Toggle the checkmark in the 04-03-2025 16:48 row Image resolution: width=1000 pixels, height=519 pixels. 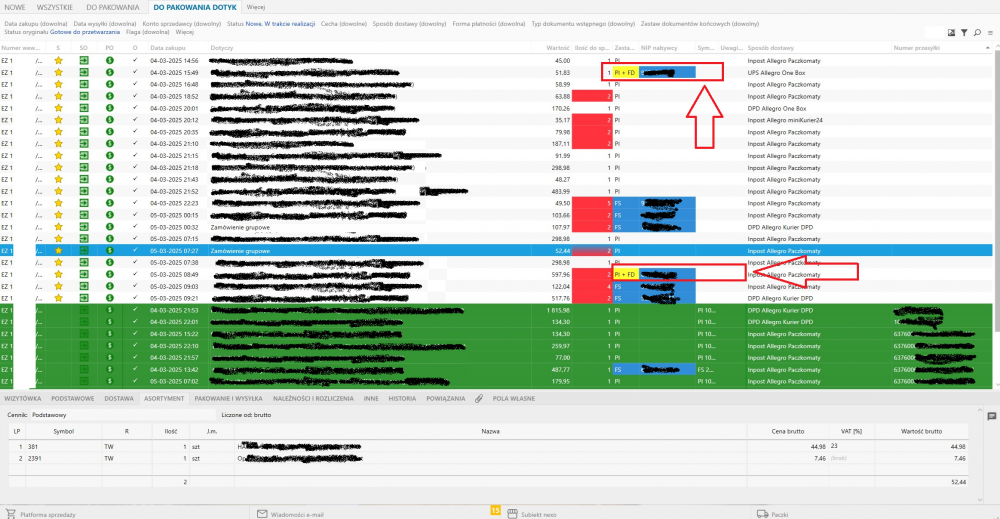tap(135, 85)
